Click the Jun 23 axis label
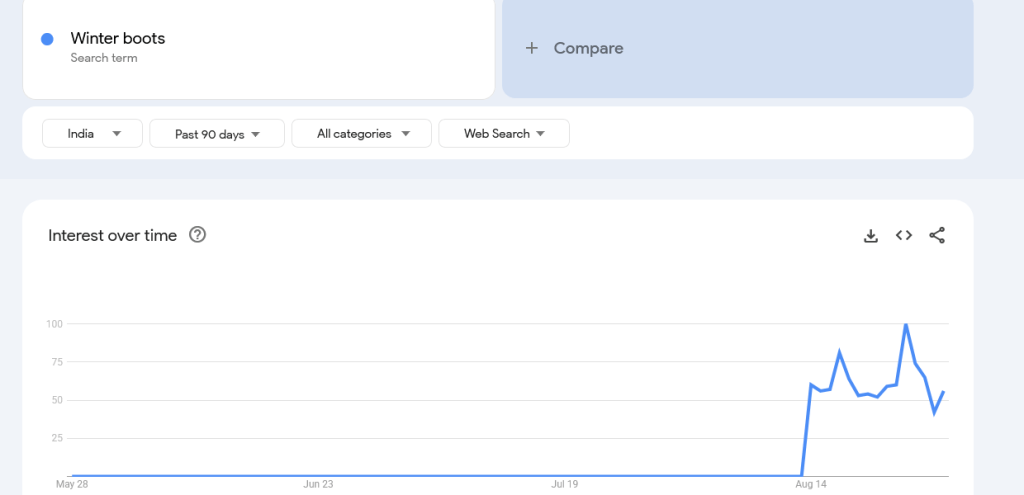This screenshot has height=495, width=1024. coord(318,485)
